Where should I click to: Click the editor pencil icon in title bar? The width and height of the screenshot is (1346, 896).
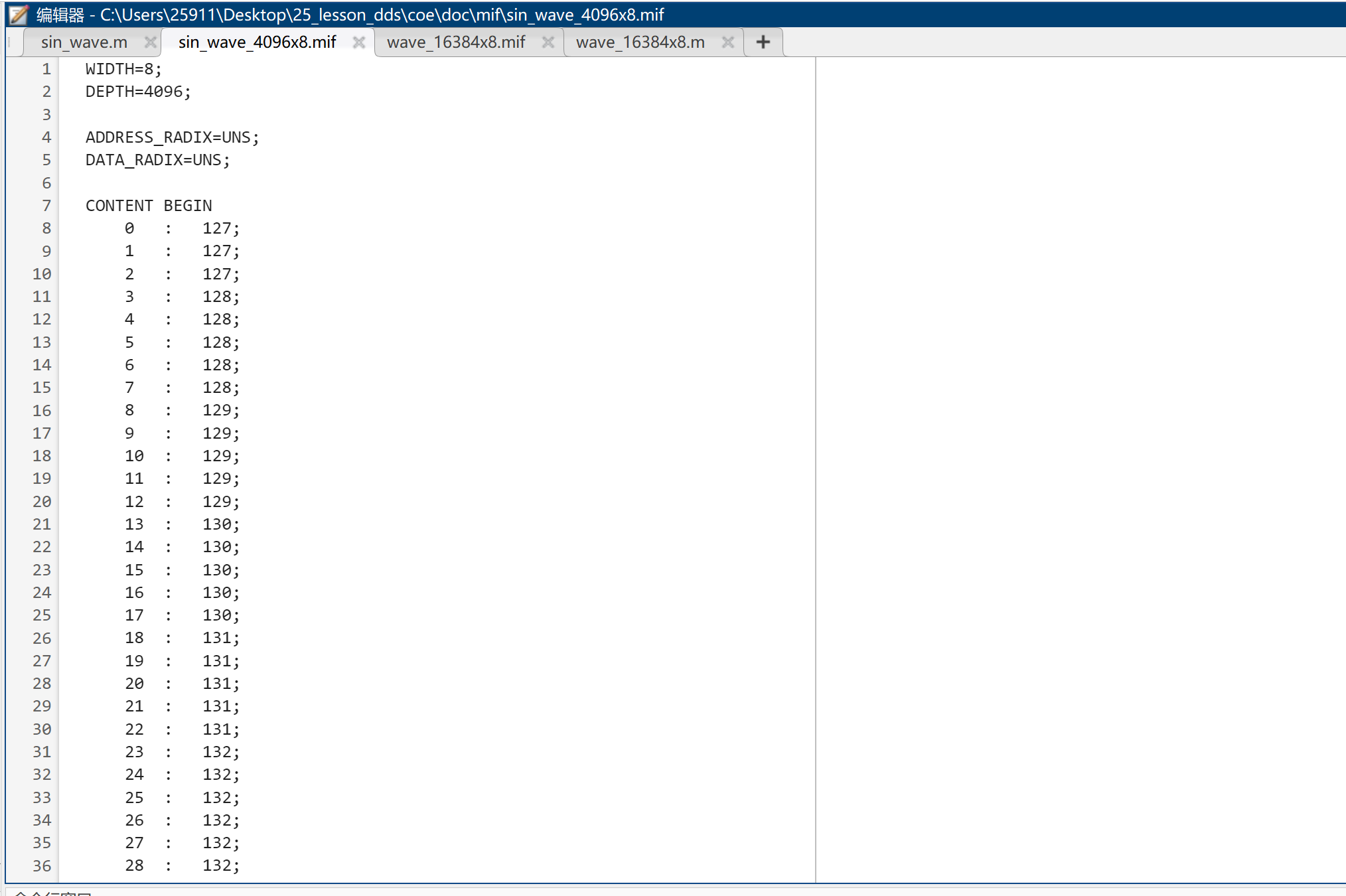(19, 14)
